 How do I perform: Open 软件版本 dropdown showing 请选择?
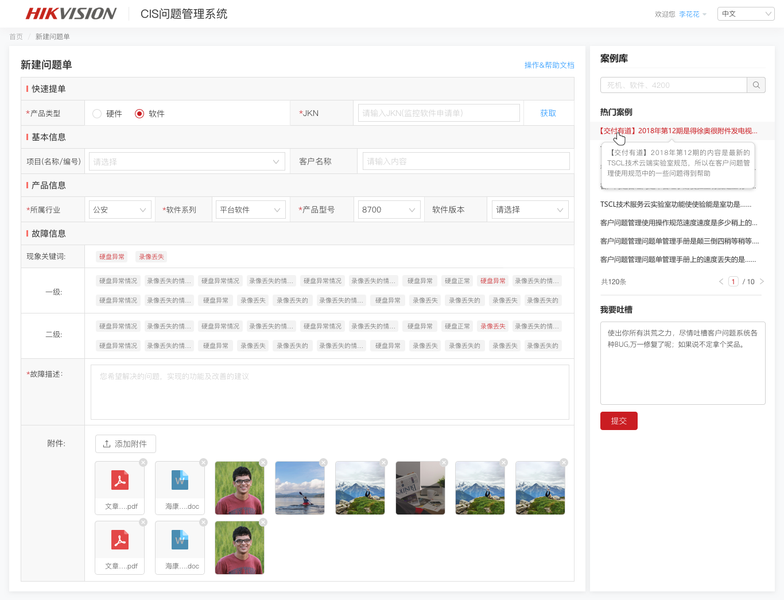[x=530, y=210]
